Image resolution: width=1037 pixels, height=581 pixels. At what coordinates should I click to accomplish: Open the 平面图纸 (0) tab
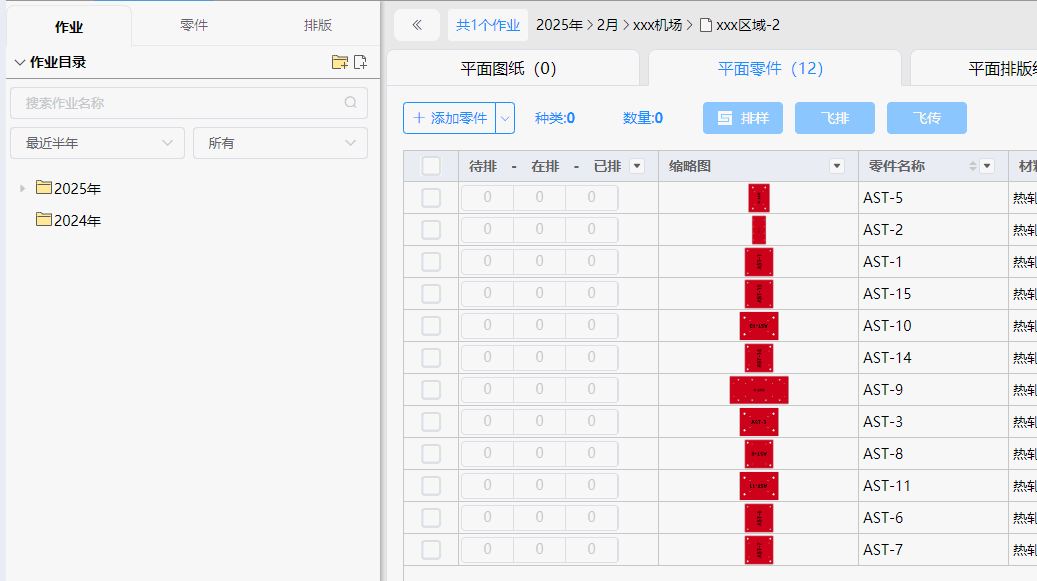[x=508, y=69]
